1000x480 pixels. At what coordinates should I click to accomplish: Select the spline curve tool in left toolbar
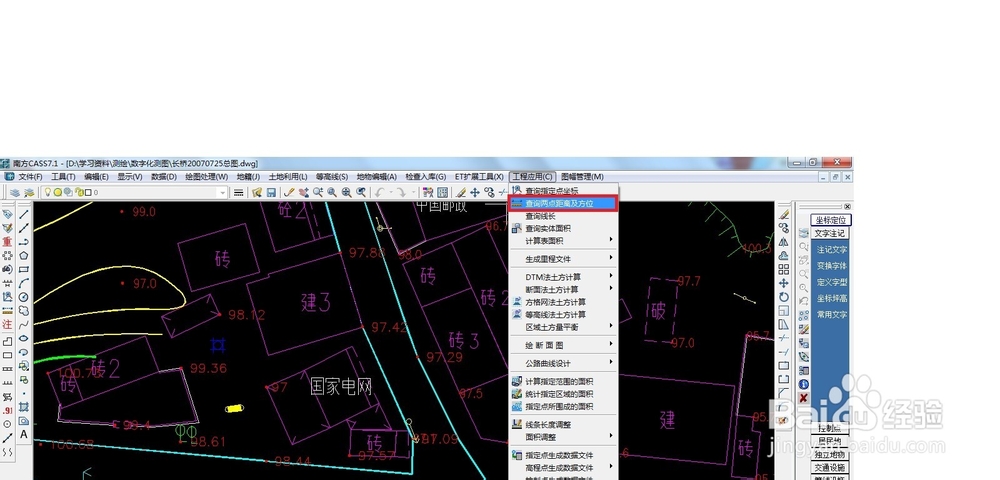pyautogui.click(x=24, y=324)
